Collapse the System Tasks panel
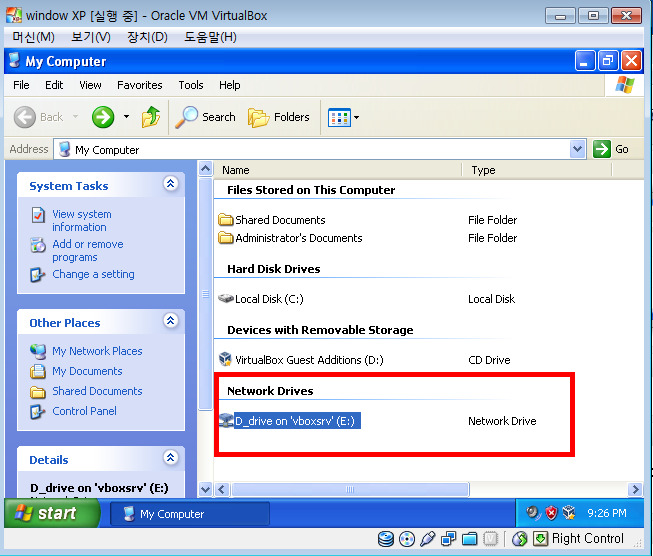Screen dimensions: 653x556 point(170,185)
